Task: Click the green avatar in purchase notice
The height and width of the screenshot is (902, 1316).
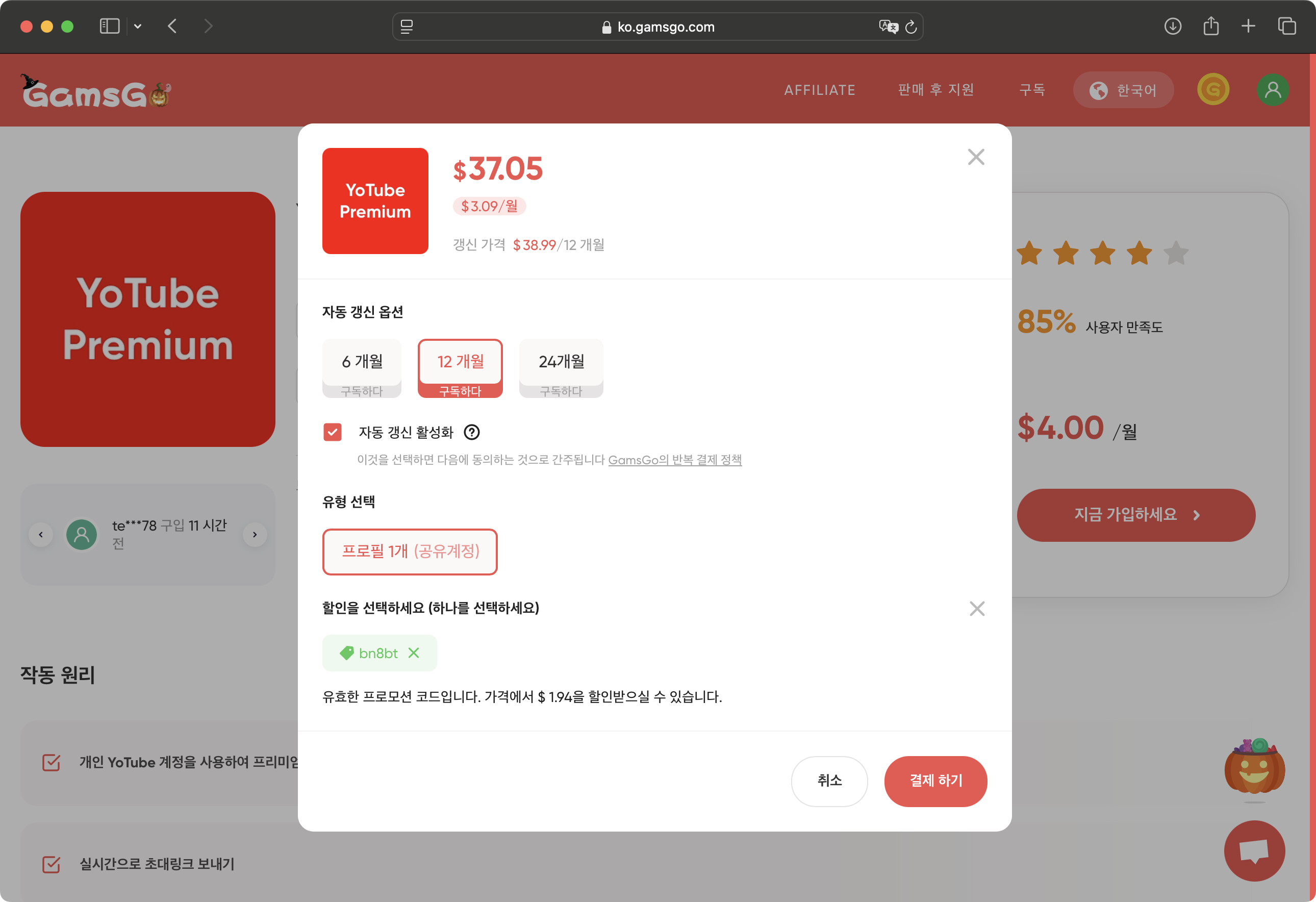Action: pos(82,535)
